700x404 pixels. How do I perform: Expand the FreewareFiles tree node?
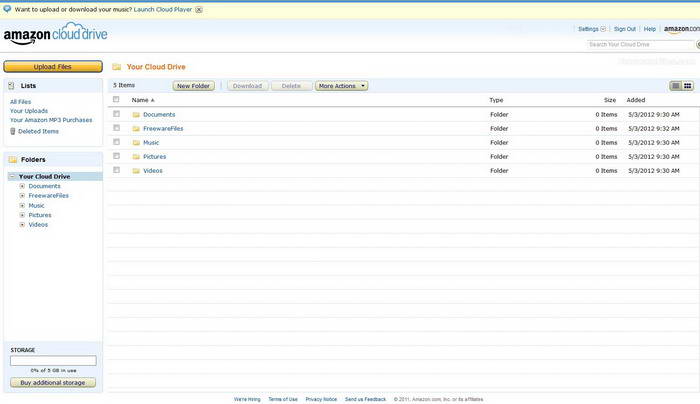pyautogui.click(x=22, y=196)
